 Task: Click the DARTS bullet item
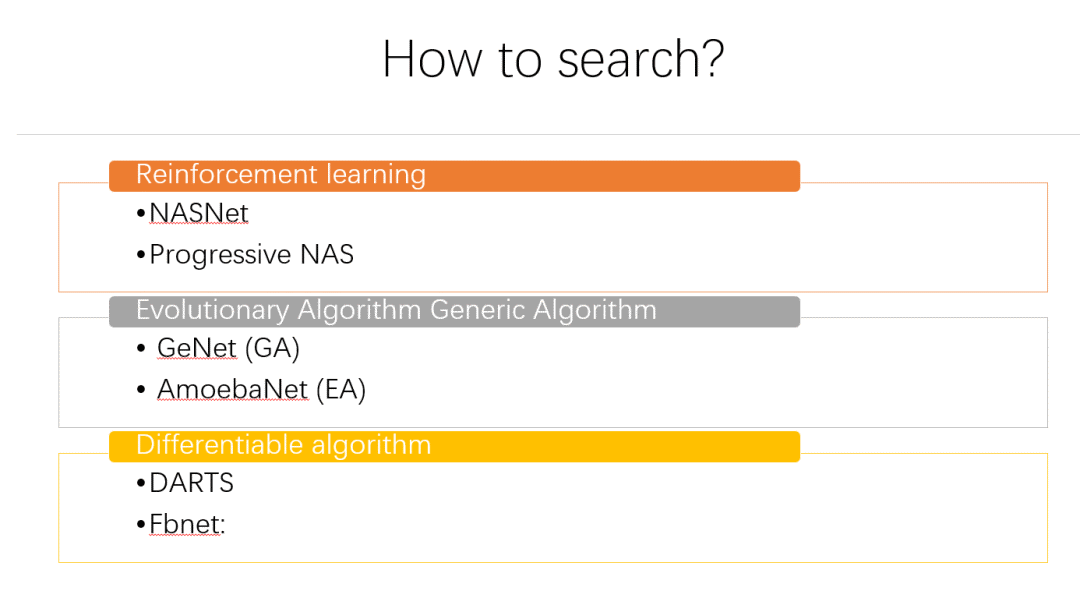191,483
